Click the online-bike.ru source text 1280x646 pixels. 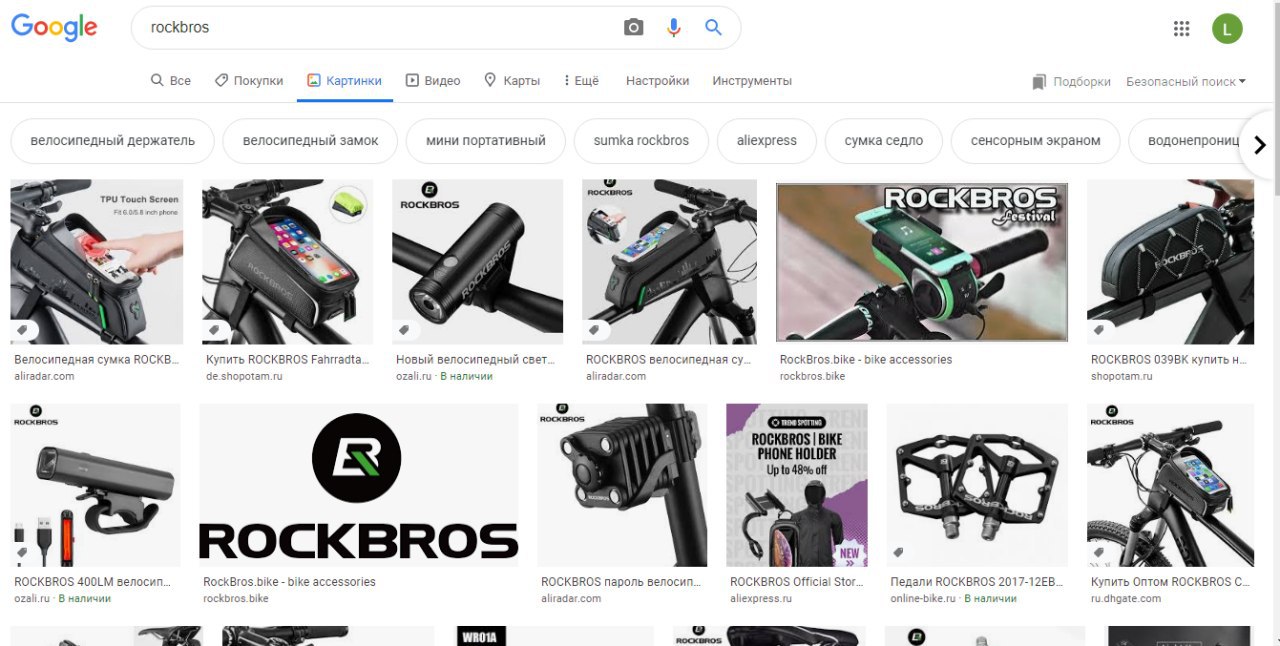[924, 599]
